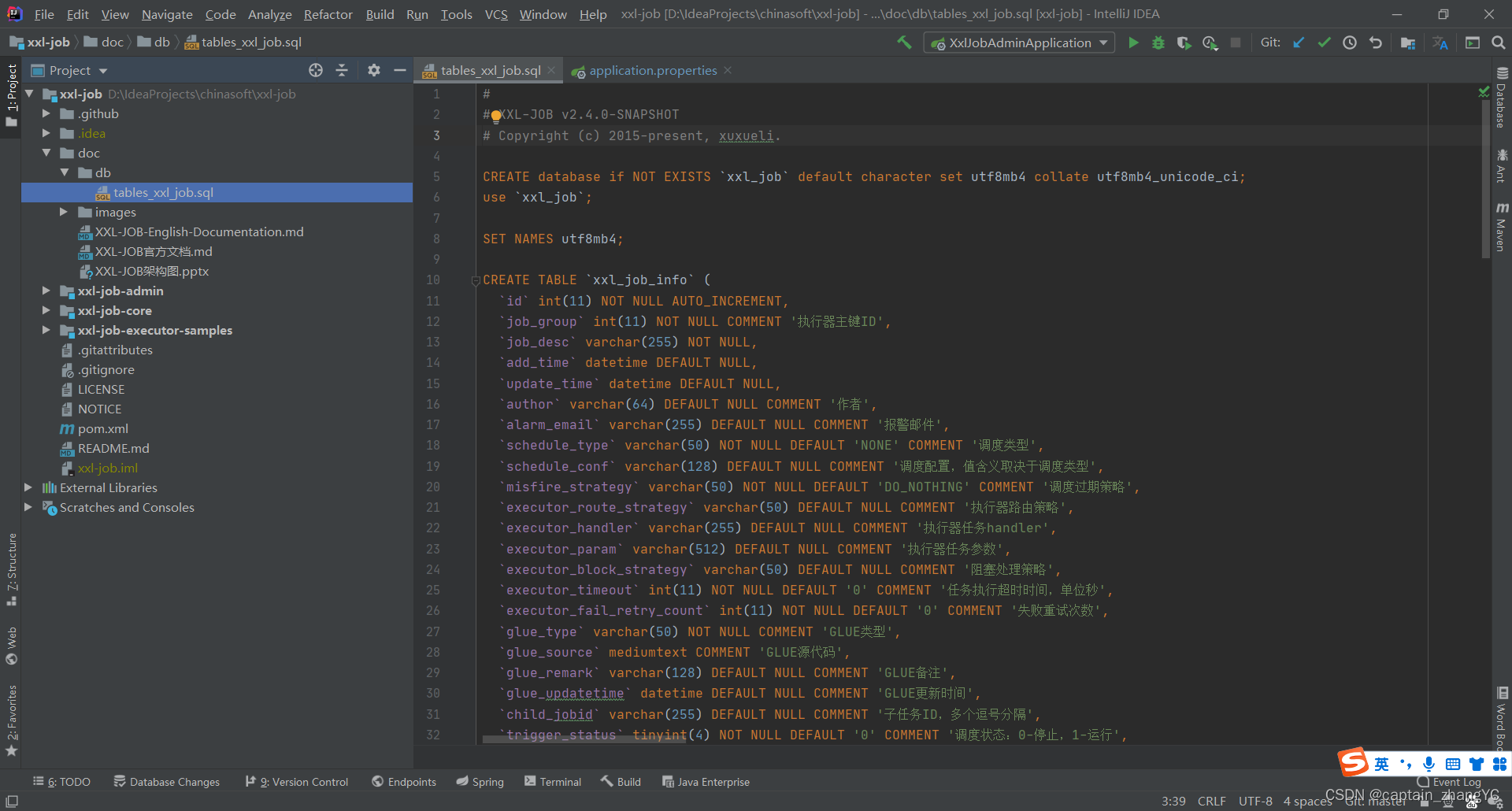Open the Maven tool window
Viewport: 1512px width, 811px height.
1502,227
